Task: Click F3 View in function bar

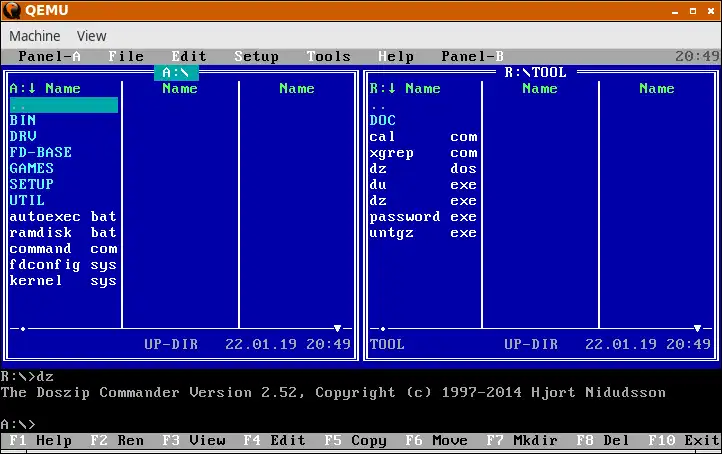Action: click(193, 441)
